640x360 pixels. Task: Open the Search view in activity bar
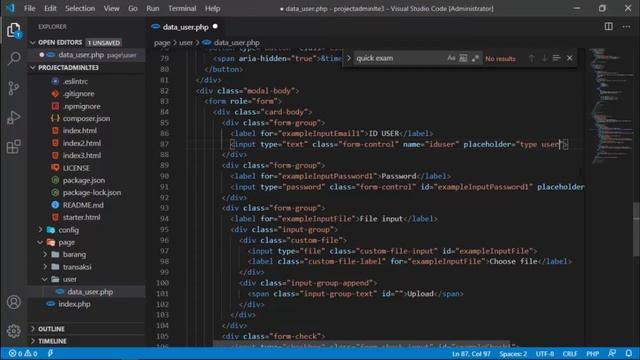click(13, 59)
